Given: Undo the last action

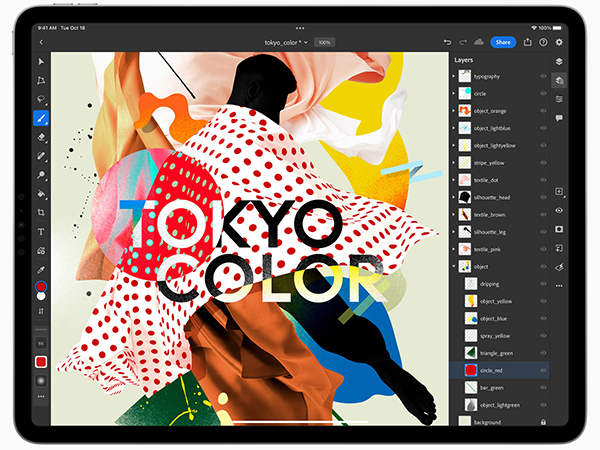Looking at the screenshot, I should 447,42.
